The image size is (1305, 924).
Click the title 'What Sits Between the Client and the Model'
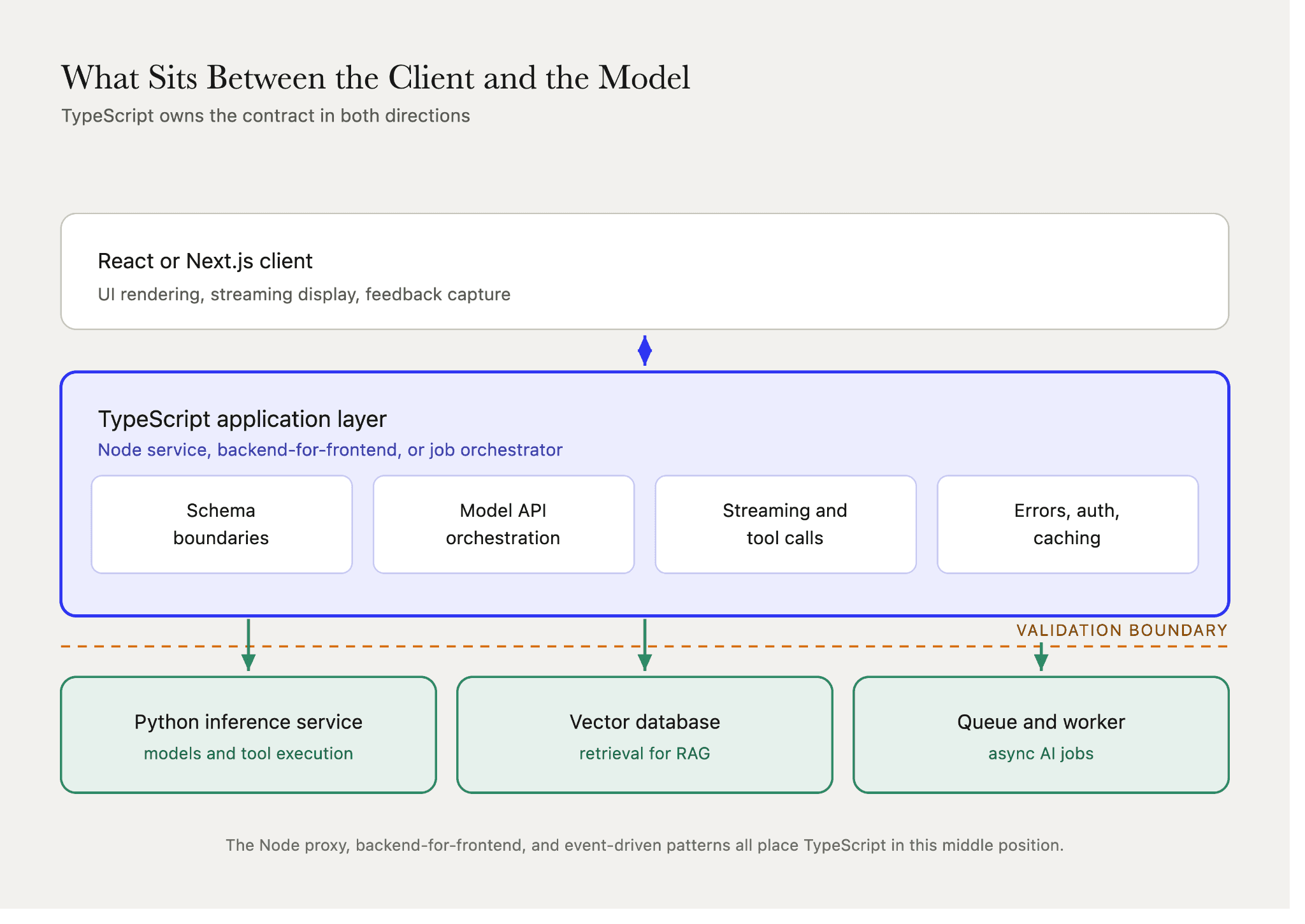coord(375,78)
